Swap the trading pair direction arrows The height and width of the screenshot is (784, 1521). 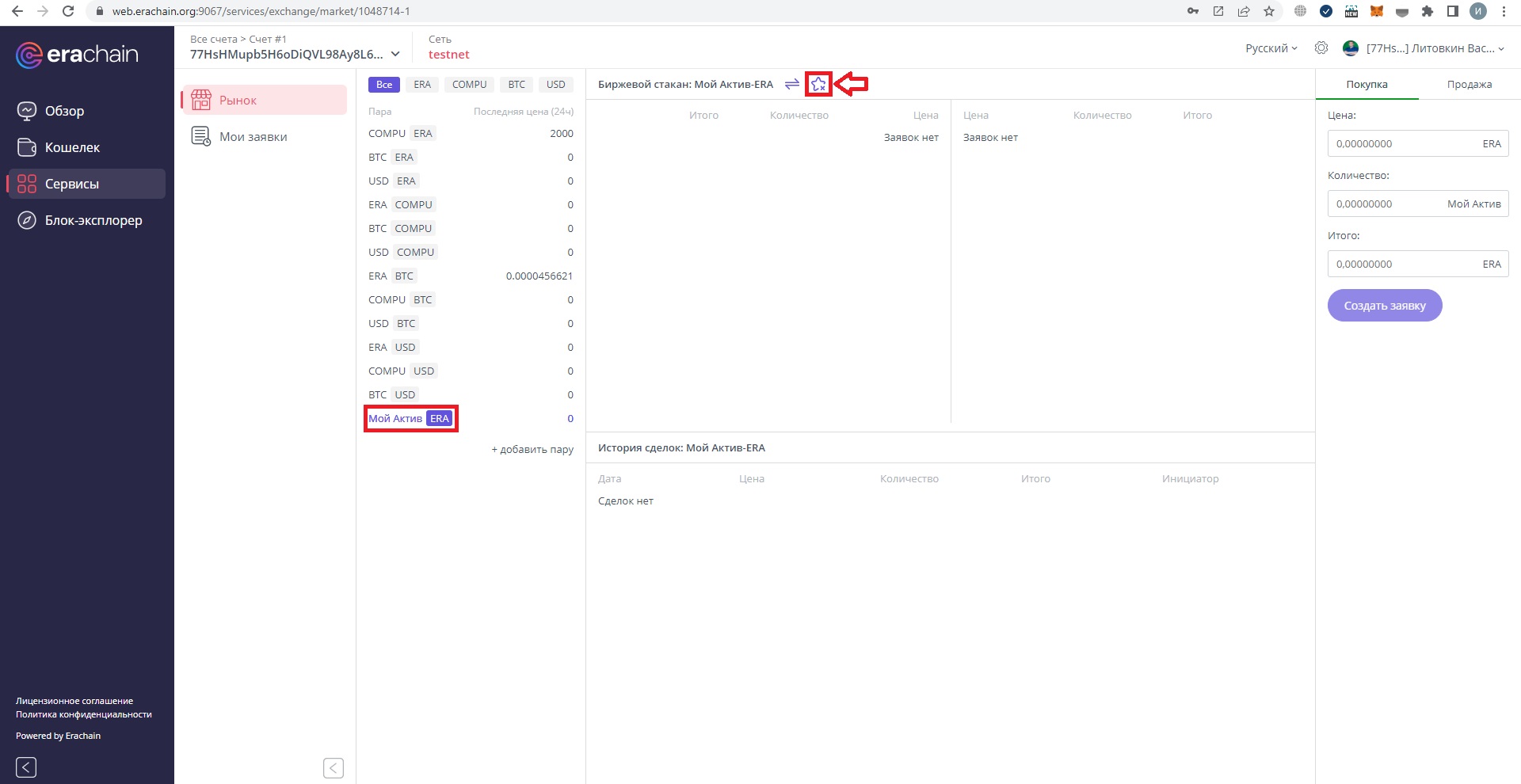pos(791,84)
